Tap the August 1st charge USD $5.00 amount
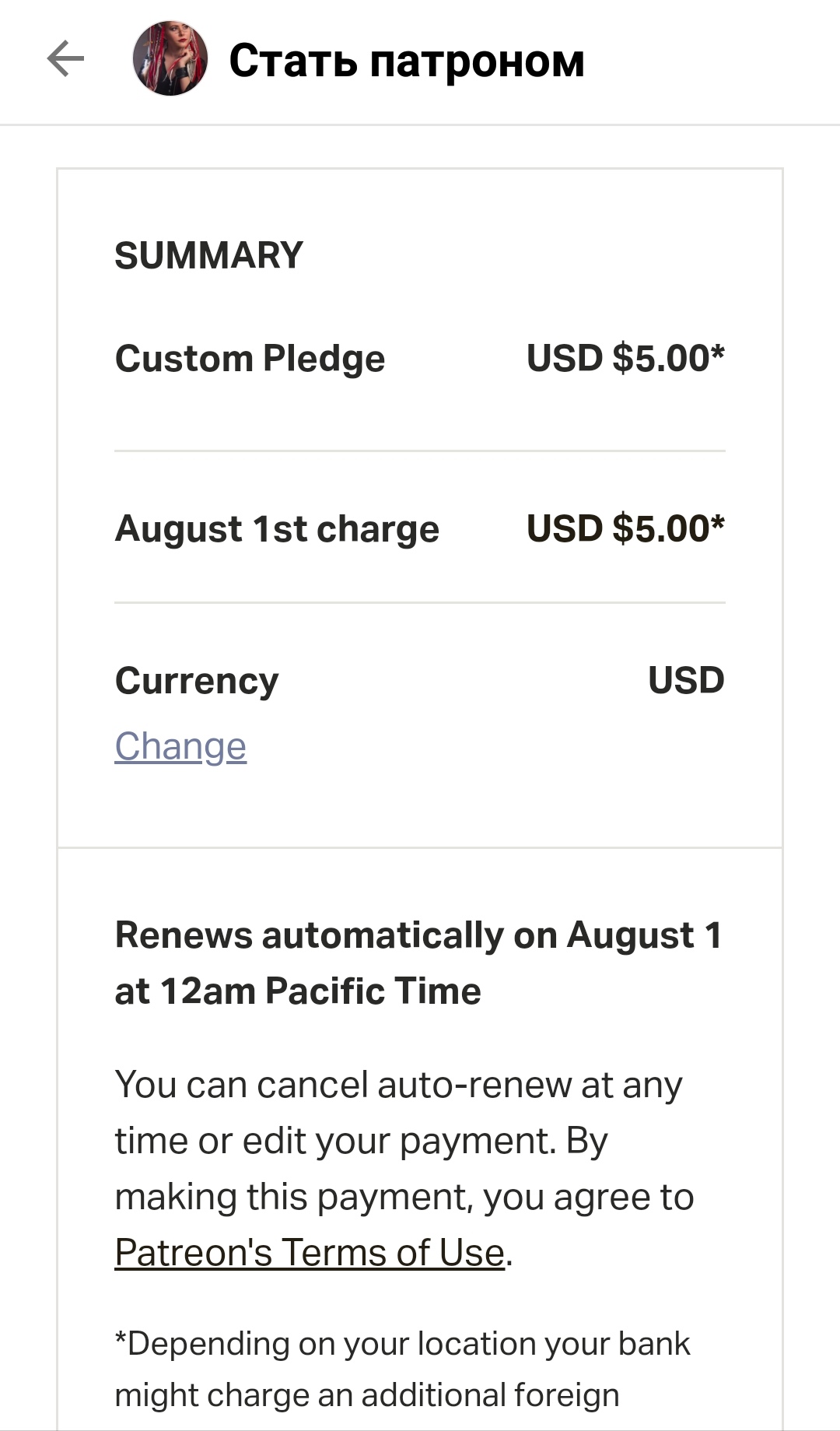The image size is (840, 1431). pyautogui.click(x=625, y=529)
